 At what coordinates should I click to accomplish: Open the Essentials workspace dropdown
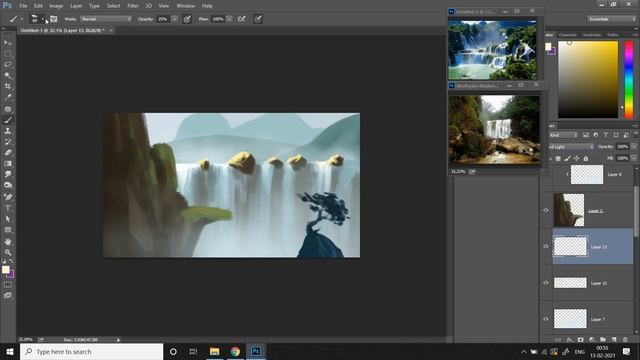coord(611,19)
